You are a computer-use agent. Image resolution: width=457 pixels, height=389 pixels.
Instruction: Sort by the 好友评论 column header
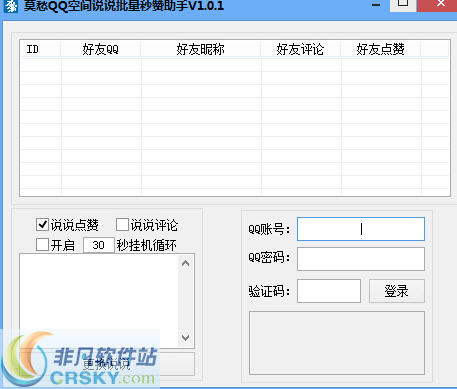pyautogui.click(x=300, y=49)
